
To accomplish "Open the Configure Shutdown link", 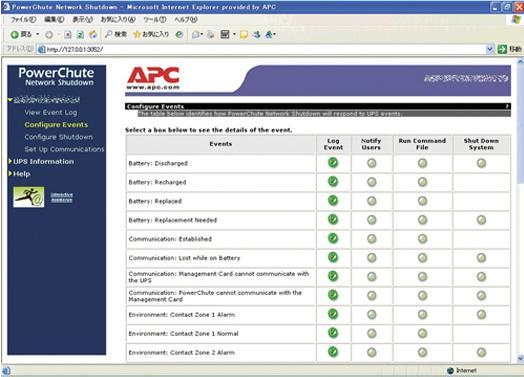I will pyautogui.click(x=59, y=137).
